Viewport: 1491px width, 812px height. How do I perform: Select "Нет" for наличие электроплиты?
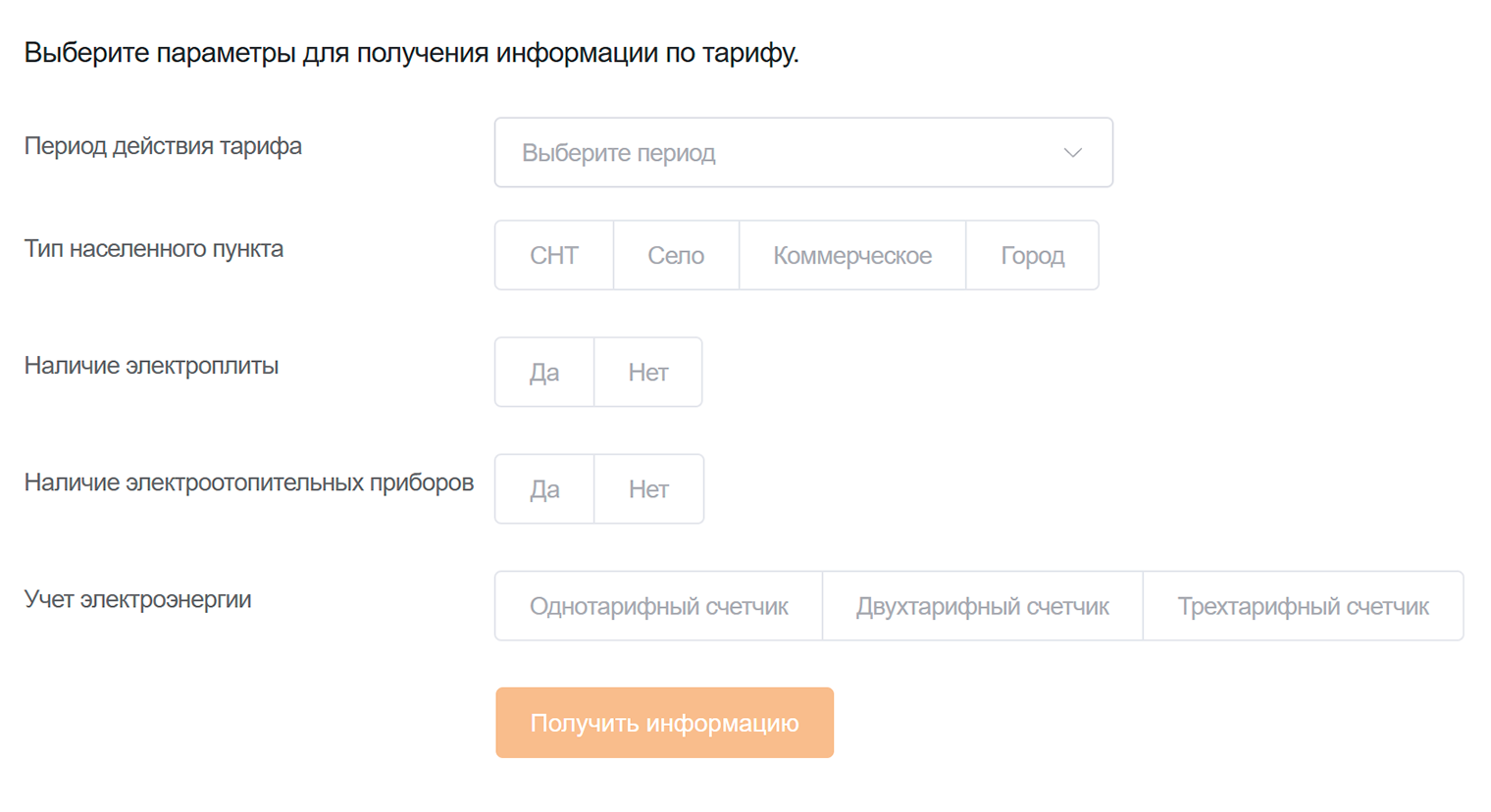(x=647, y=372)
